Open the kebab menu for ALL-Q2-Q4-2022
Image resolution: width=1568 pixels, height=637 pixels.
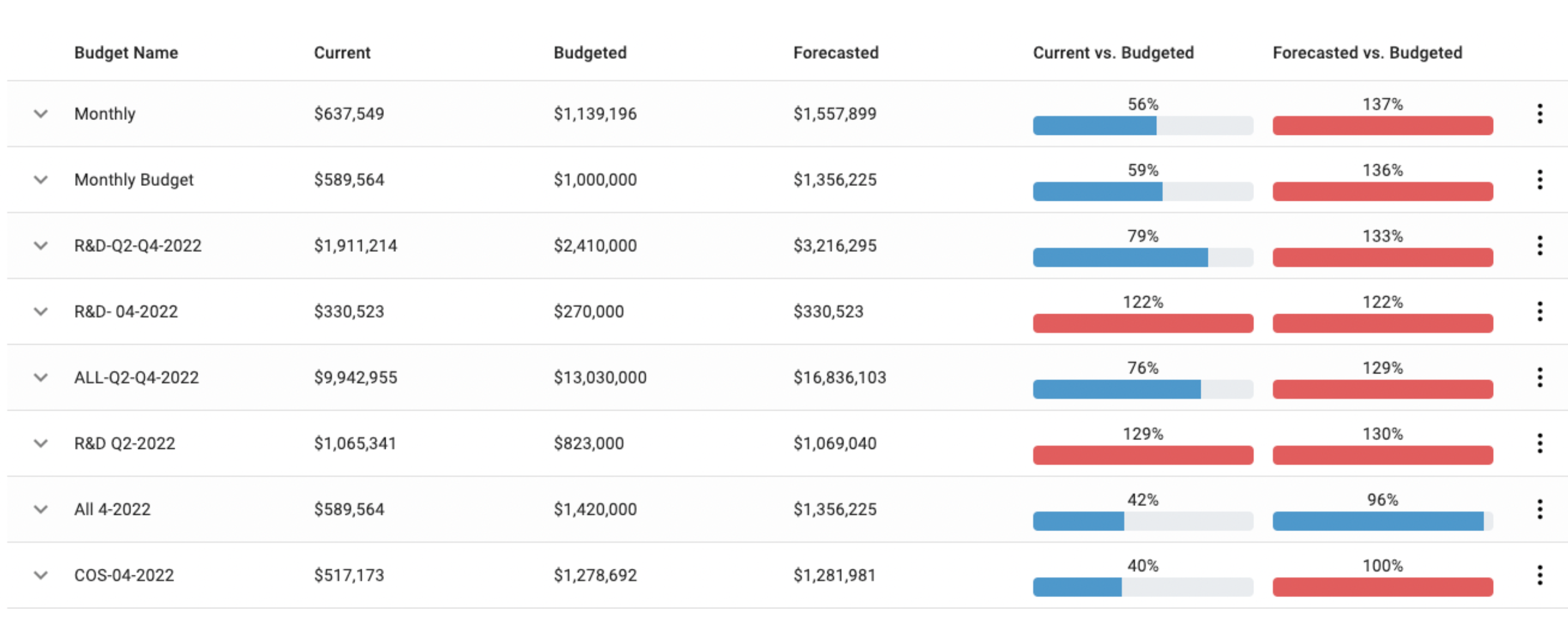(x=1539, y=377)
